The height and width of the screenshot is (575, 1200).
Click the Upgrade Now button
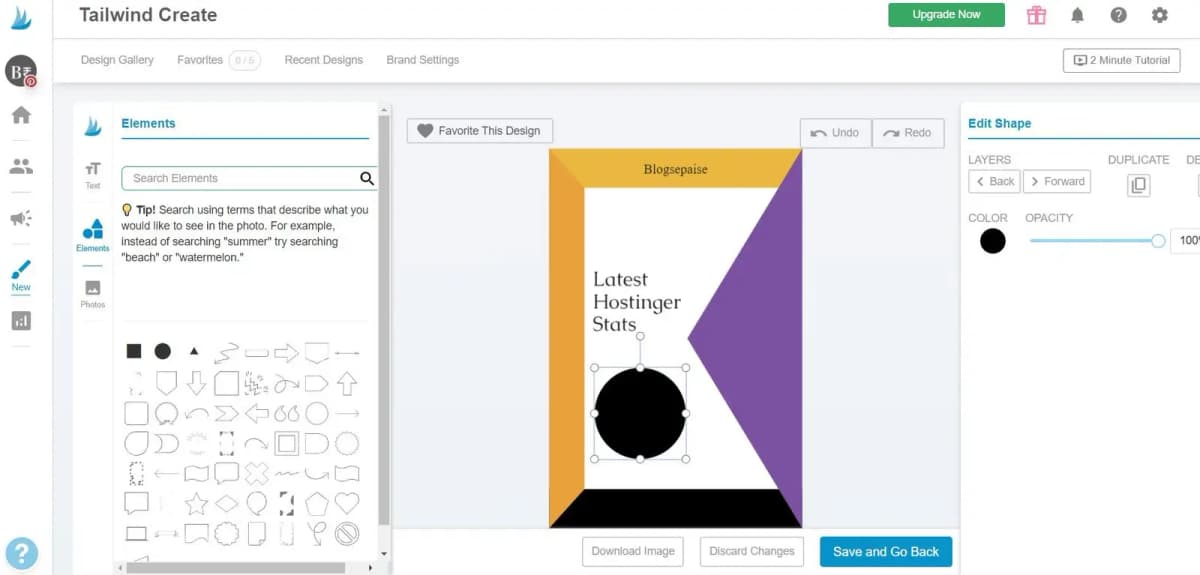[946, 15]
